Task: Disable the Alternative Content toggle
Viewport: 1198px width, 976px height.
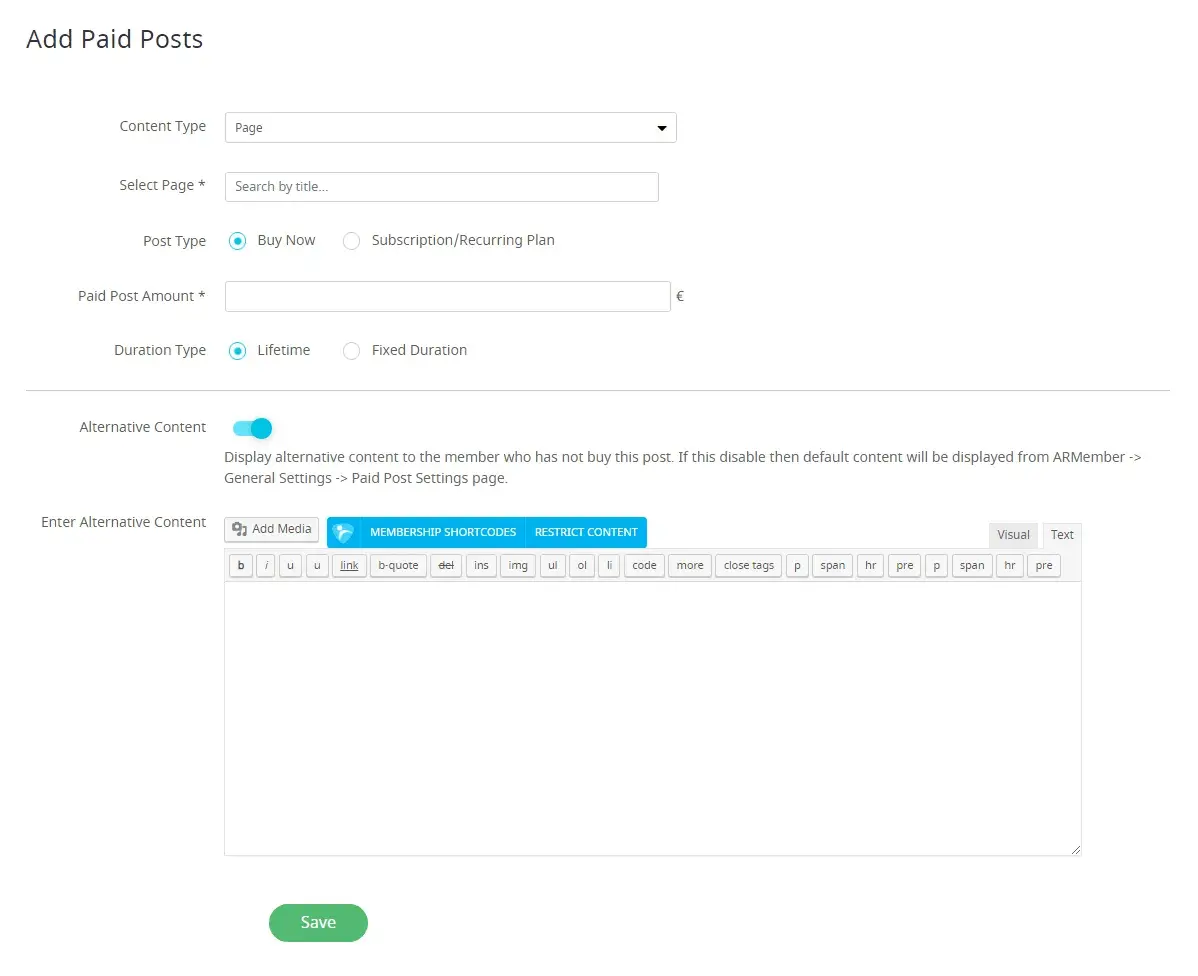Action: pyautogui.click(x=252, y=428)
